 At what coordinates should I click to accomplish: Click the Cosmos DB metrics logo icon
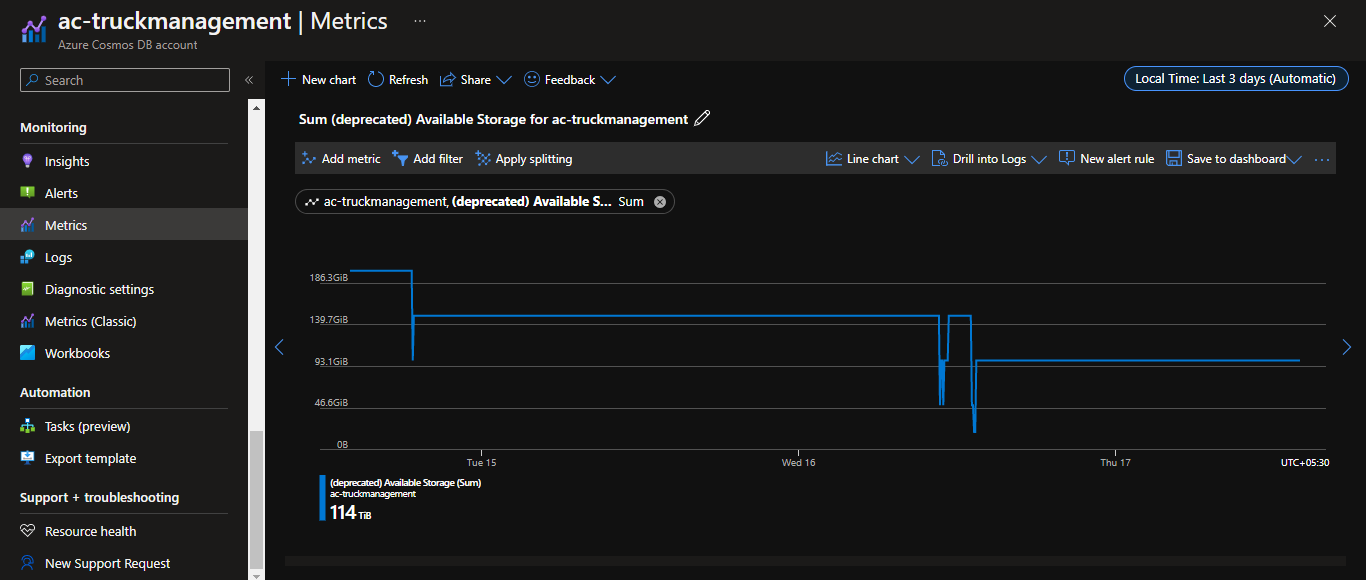click(x=34, y=29)
